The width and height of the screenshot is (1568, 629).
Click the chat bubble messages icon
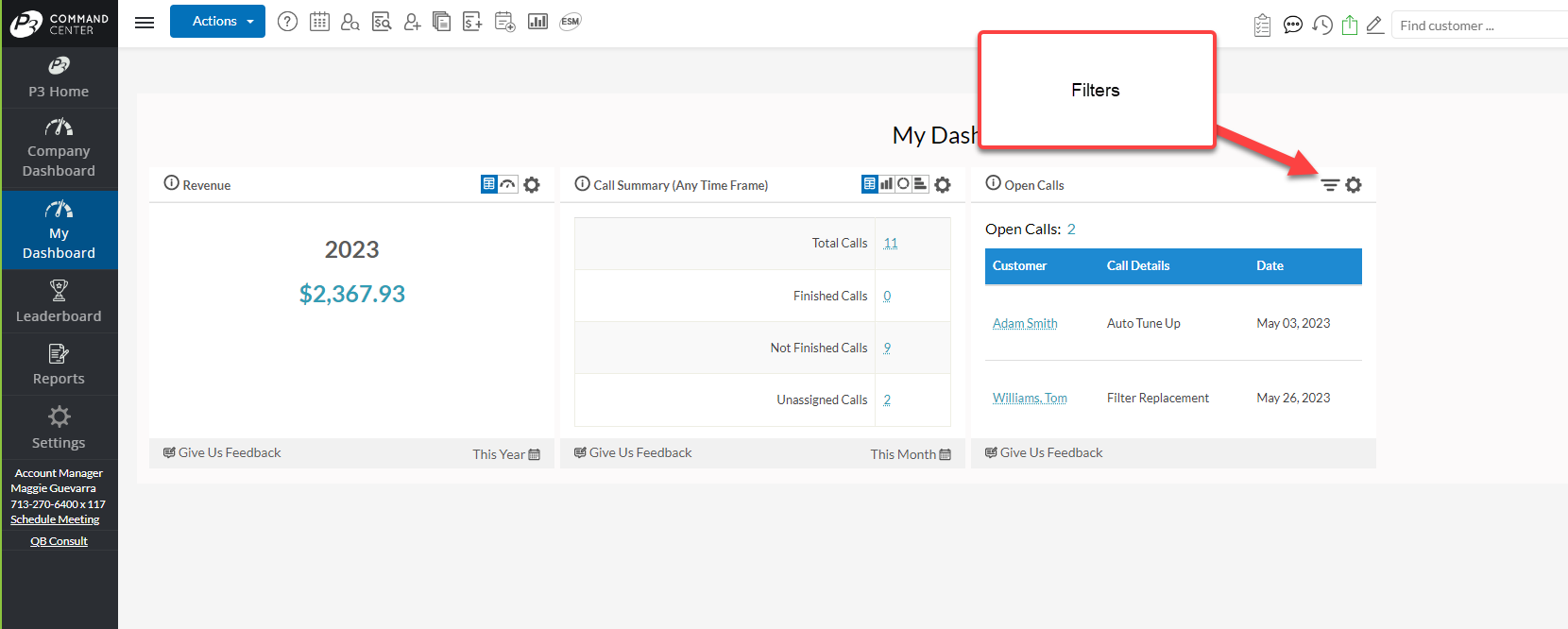tap(1293, 25)
